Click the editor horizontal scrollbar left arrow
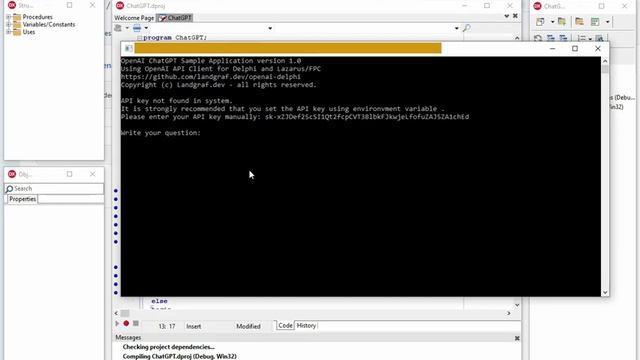The height and width of the screenshot is (360, 640). tap(116, 313)
